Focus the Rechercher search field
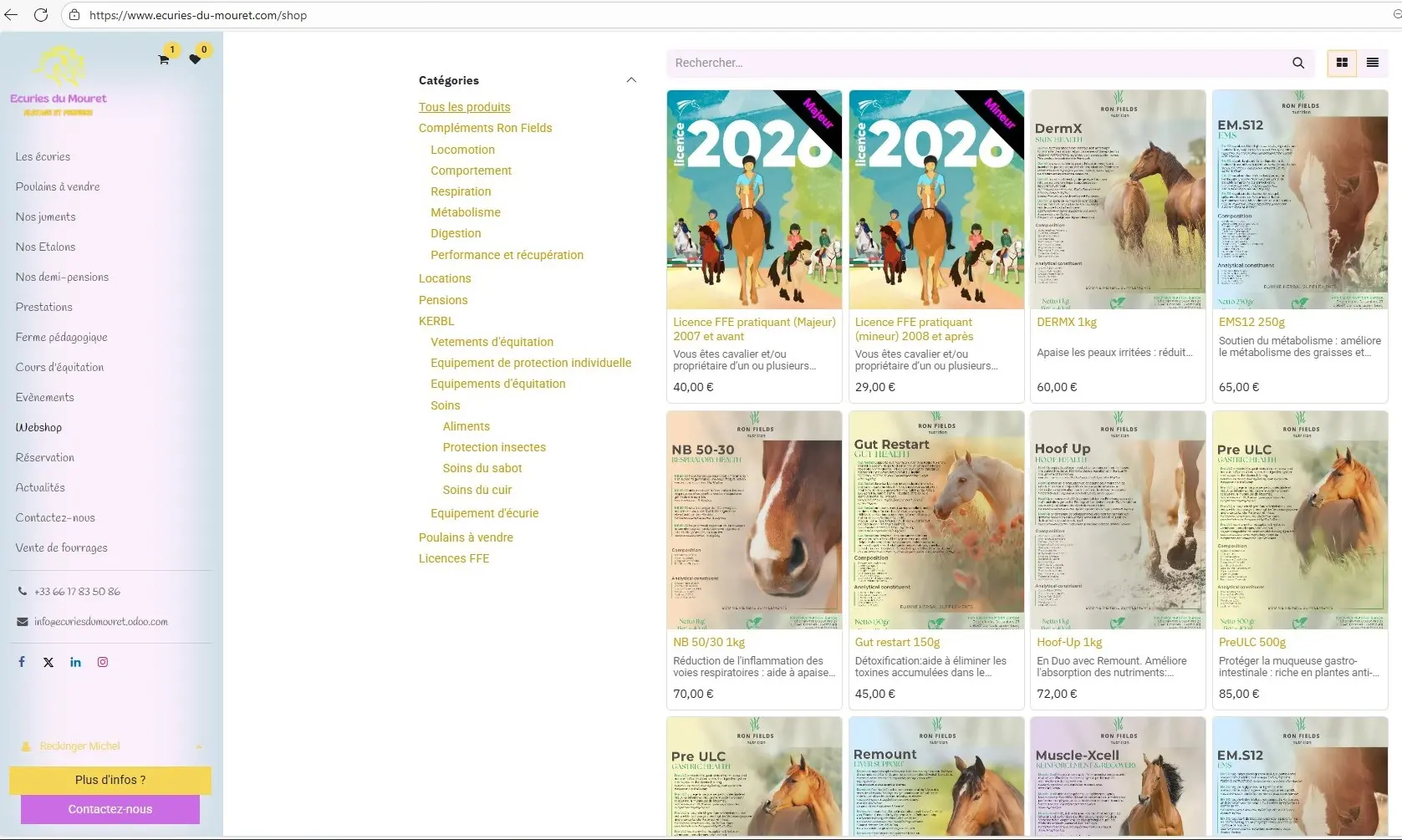This screenshot has height=840, width=1402. [976, 63]
